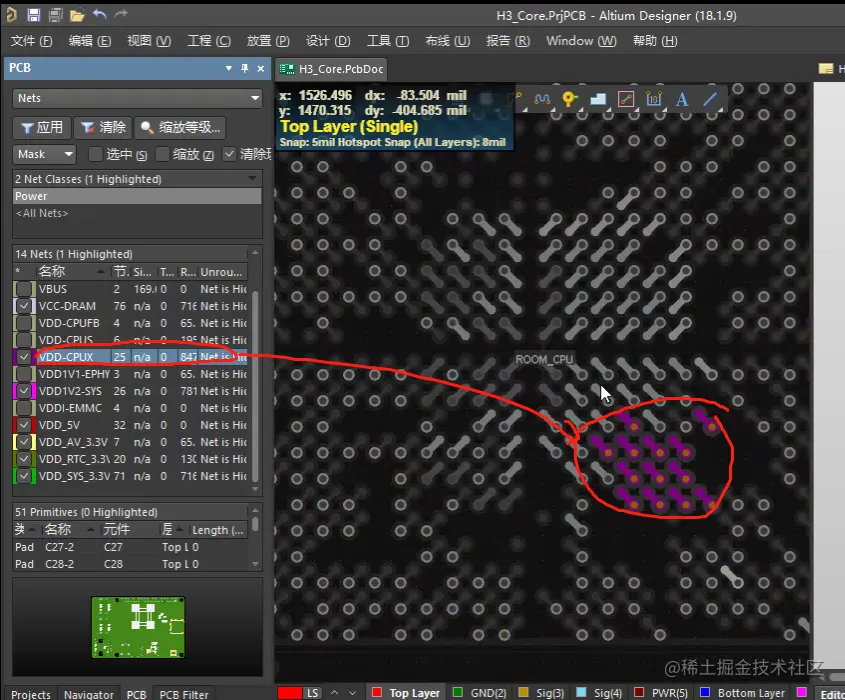Viewport: 845px width, 700px height.
Task: Click the Undo arrow icon
Action: [x=100, y=15]
